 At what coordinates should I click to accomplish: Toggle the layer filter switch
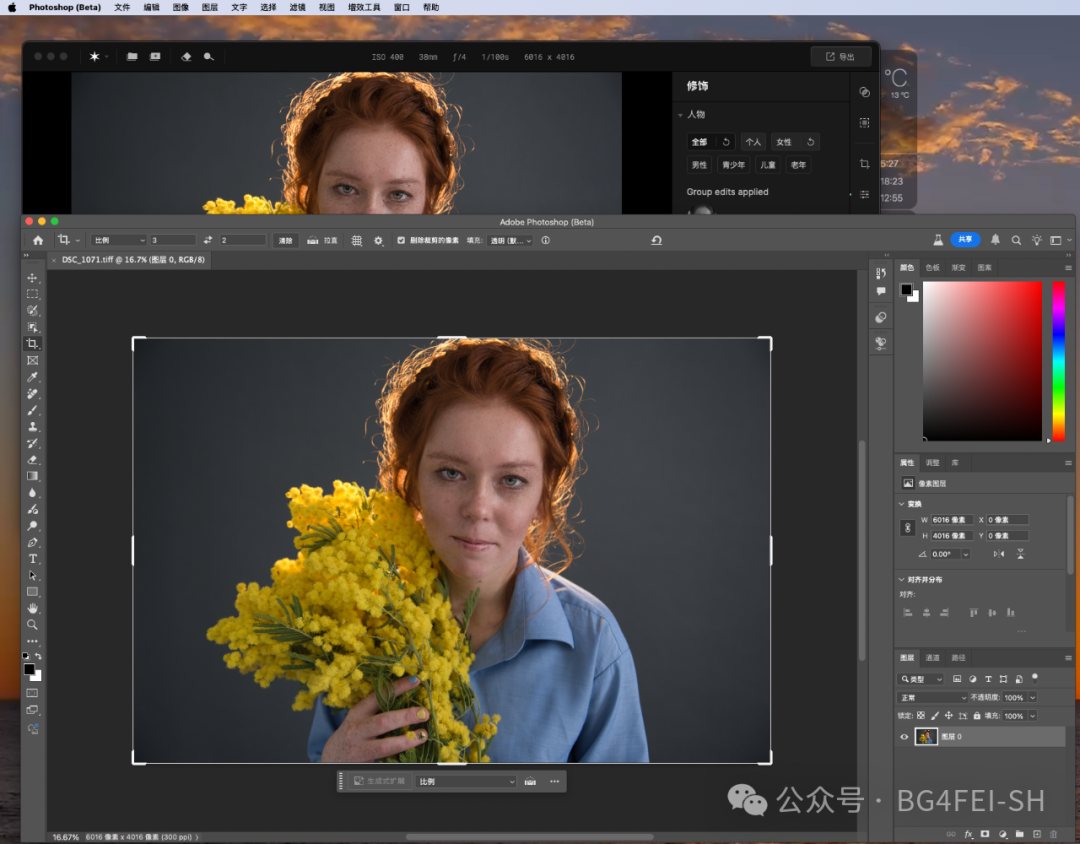coord(1035,678)
